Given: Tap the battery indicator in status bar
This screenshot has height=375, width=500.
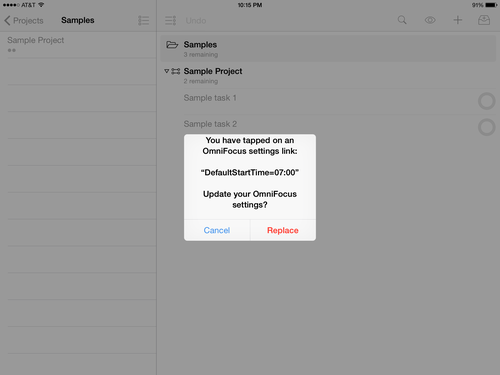Looking at the screenshot, I should [491, 5].
